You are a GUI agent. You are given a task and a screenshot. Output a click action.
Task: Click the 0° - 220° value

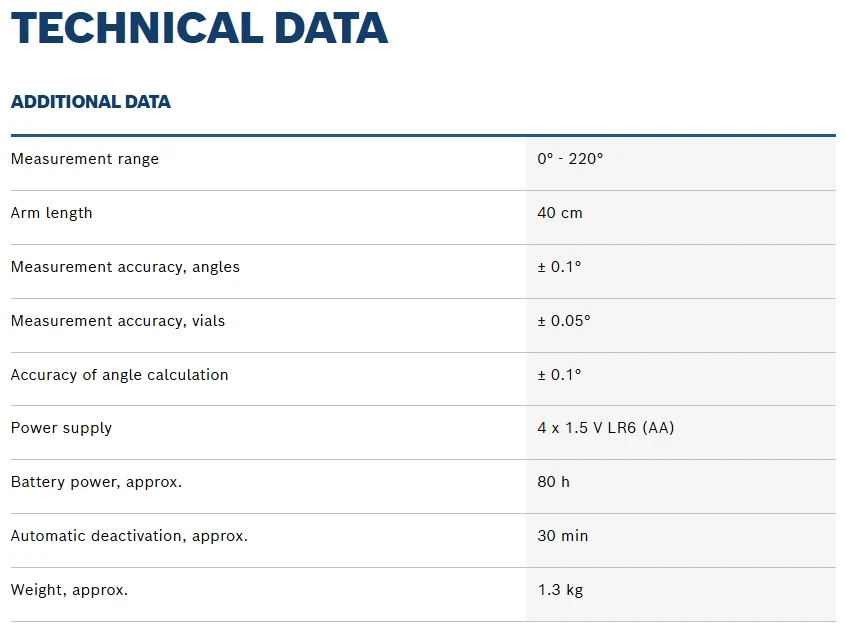(570, 159)
